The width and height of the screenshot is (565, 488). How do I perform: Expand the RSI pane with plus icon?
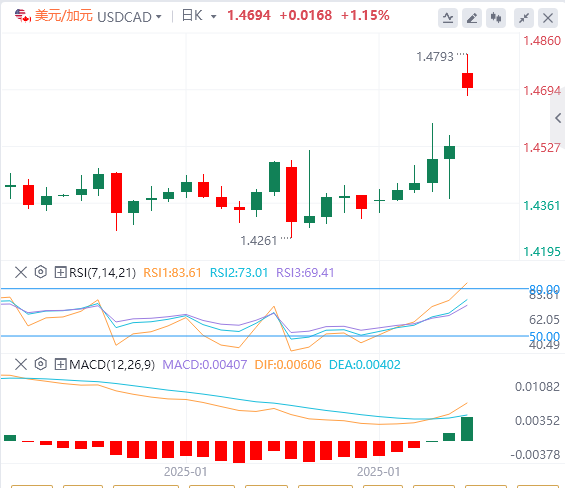pyautogui.click(x=60, y=272)
